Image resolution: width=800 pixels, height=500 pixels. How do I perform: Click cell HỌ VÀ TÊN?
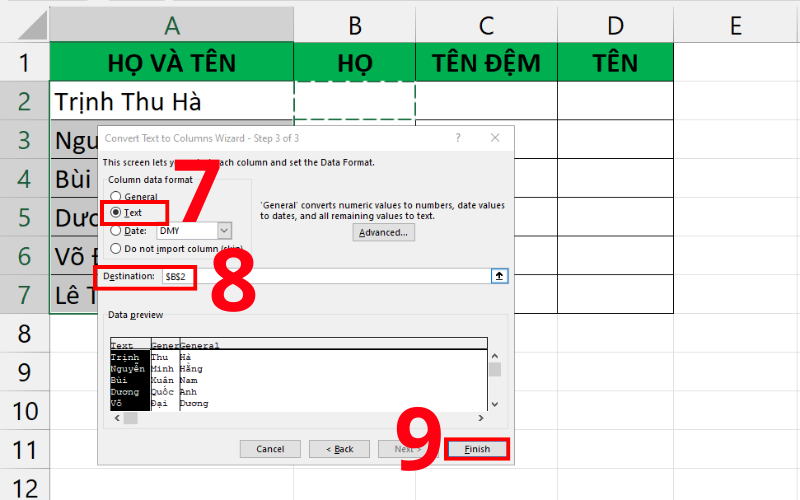171,62
